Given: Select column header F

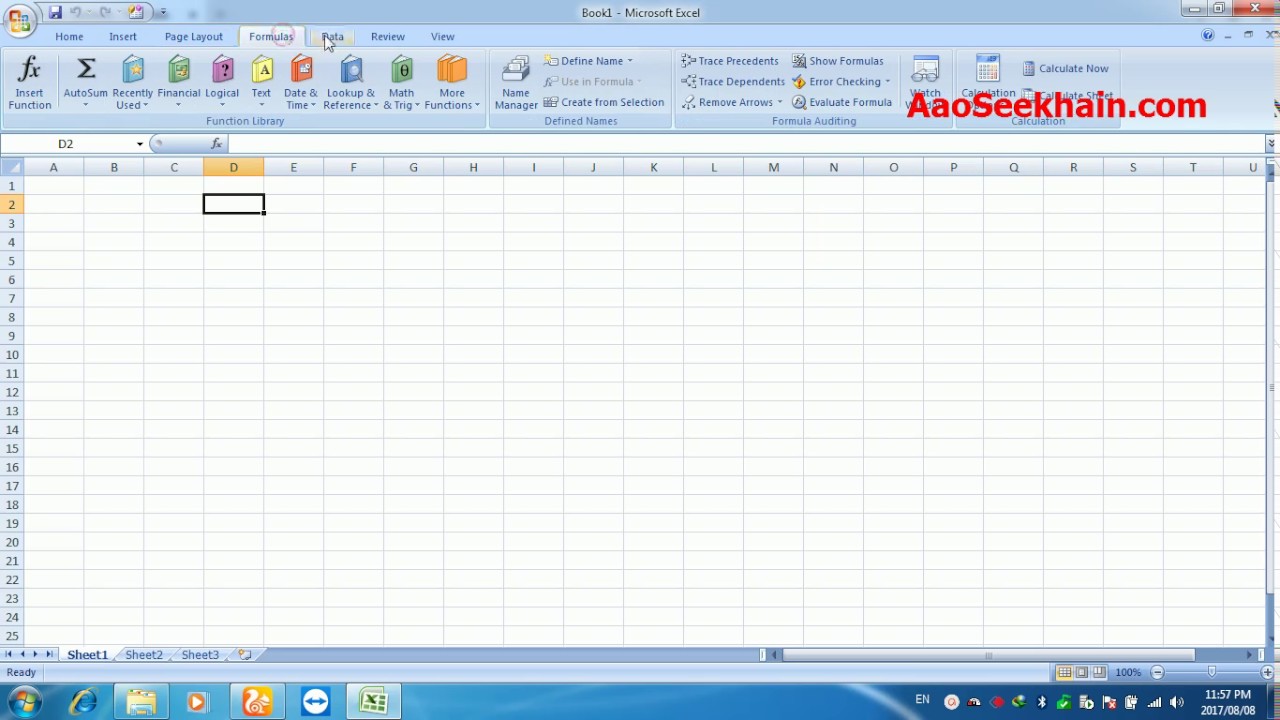Looking at the screenshot, I should (353, 167).
